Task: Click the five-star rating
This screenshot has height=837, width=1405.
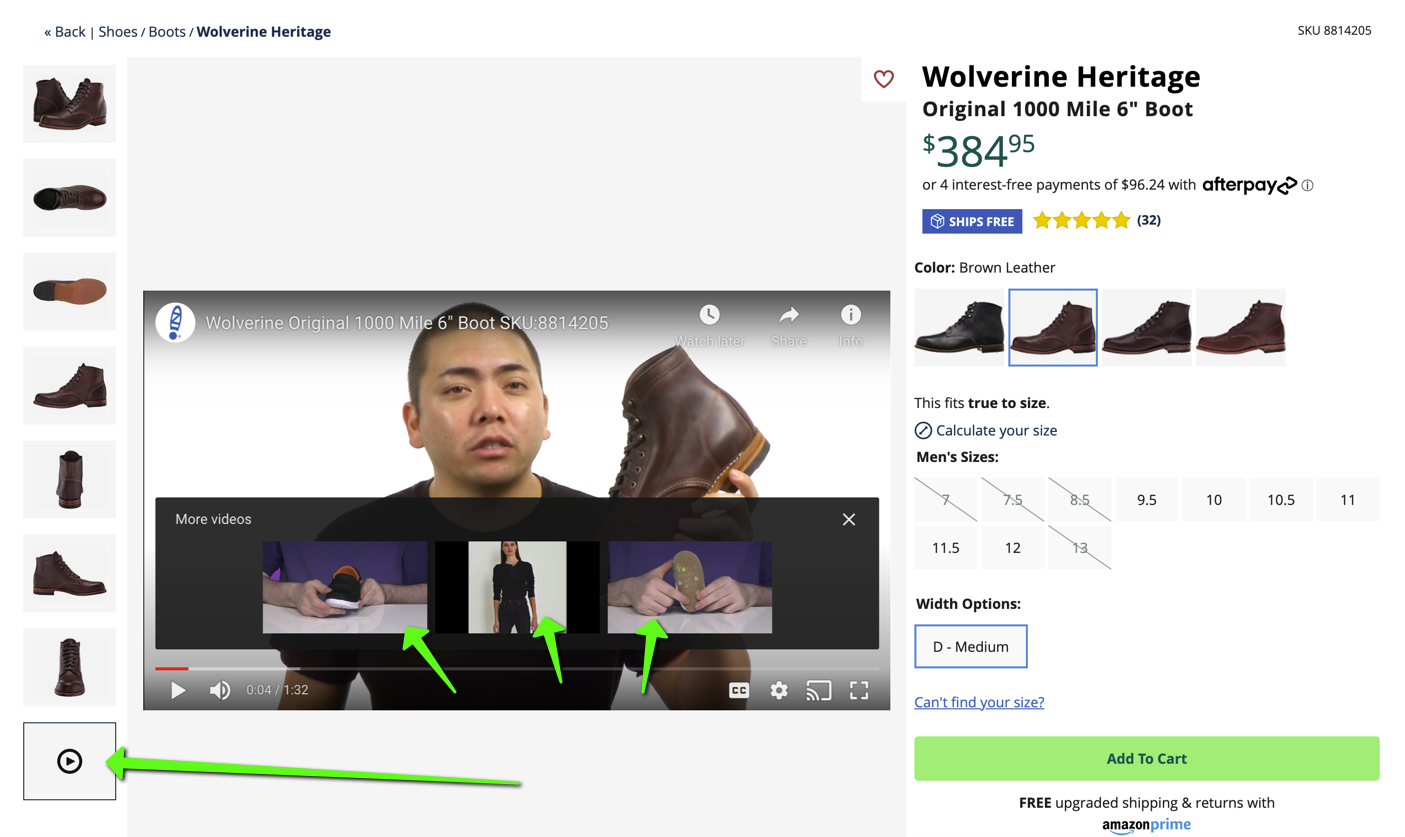Action: coord(1081,220)
